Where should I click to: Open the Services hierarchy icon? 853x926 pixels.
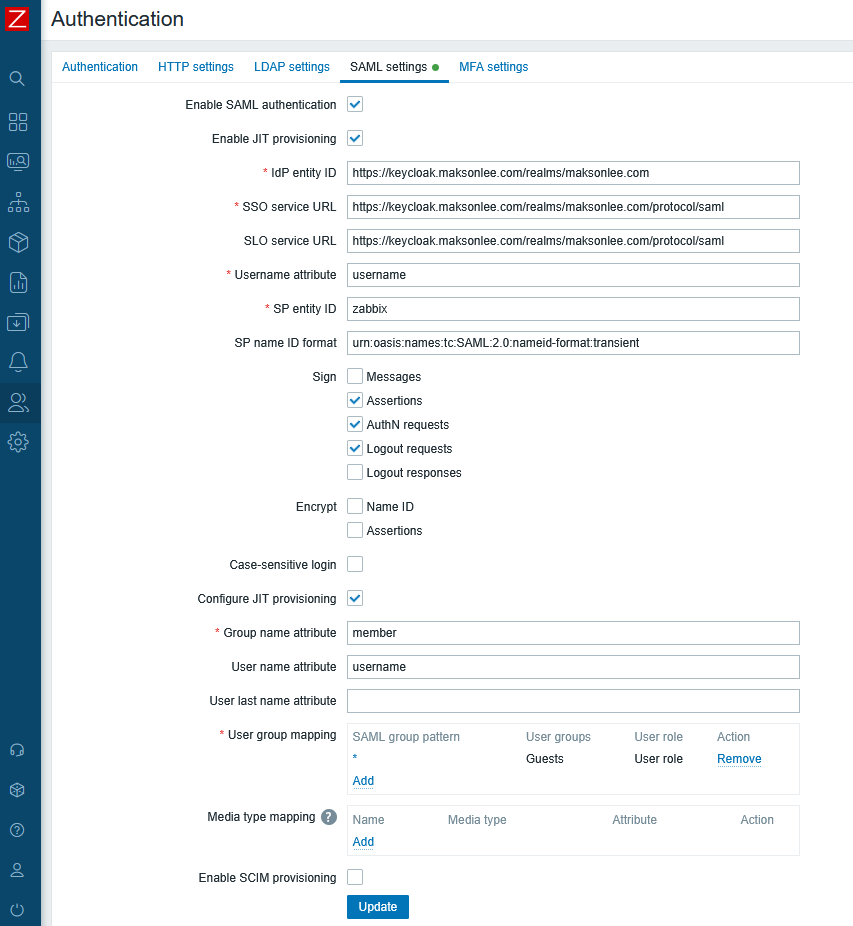pos(18,202)
